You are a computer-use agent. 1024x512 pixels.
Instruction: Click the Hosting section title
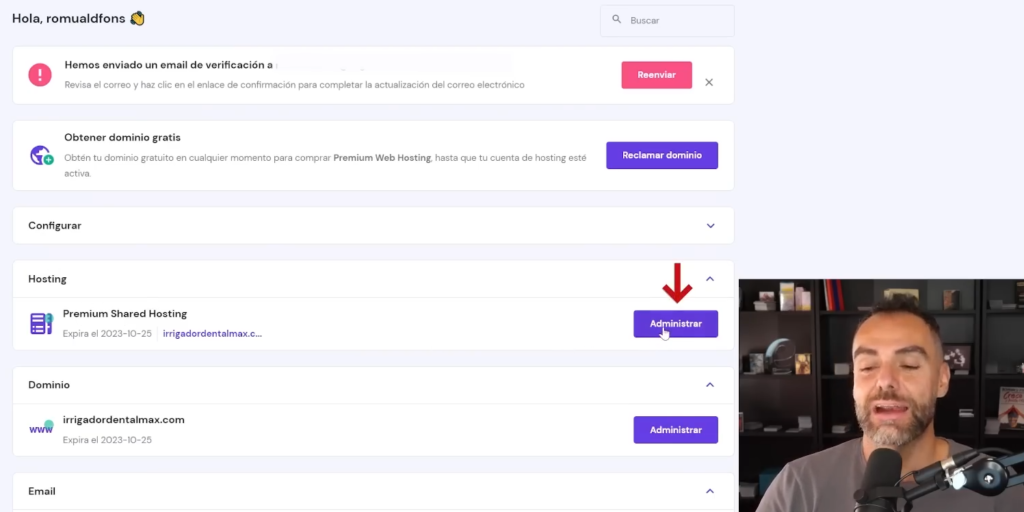pyautogui.click(x=47, y=279)
